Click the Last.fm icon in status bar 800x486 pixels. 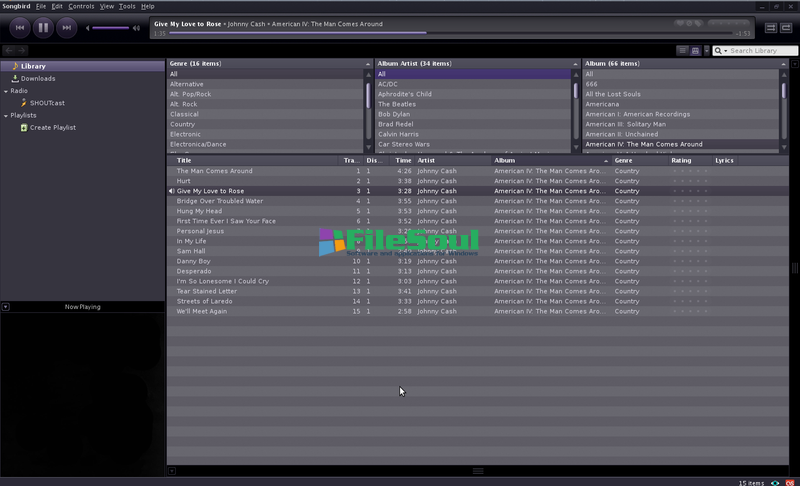pyautogui.click(x=789, y=482)
